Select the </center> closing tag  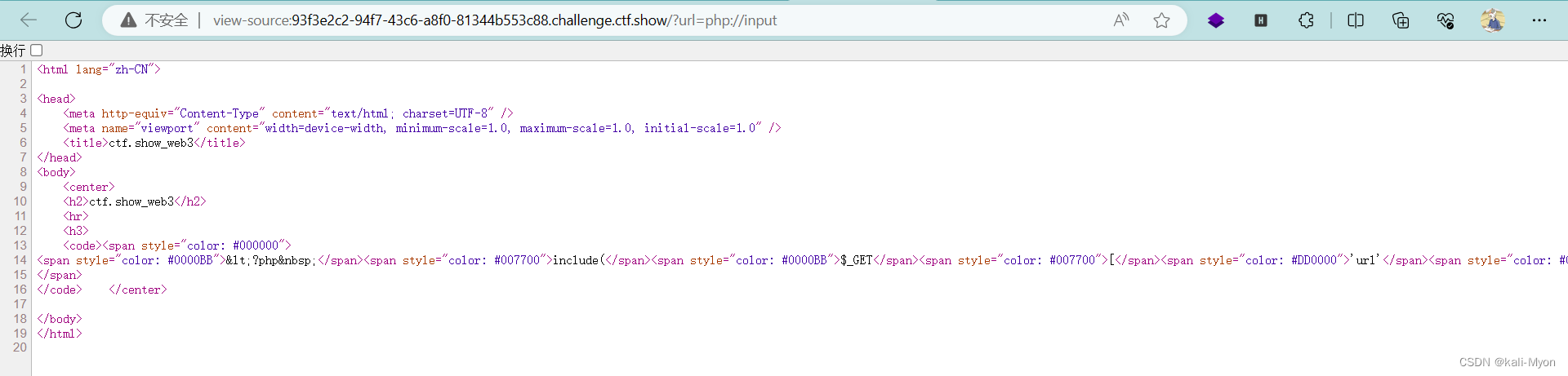[x=138, y=290]
